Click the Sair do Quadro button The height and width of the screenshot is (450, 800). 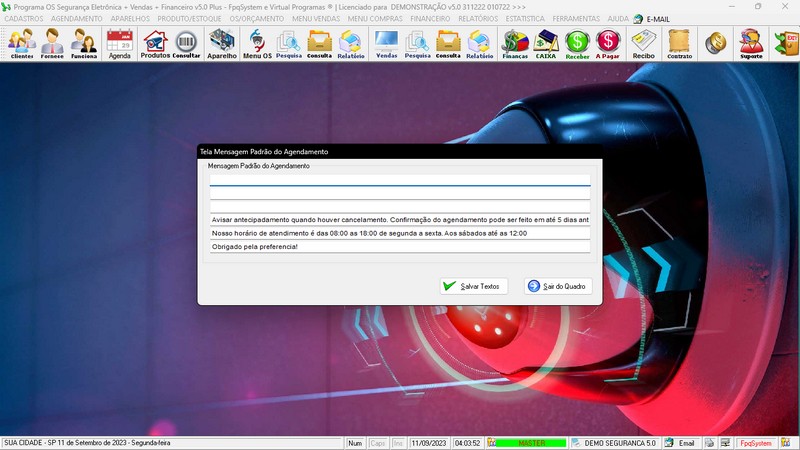pos(559,286)
